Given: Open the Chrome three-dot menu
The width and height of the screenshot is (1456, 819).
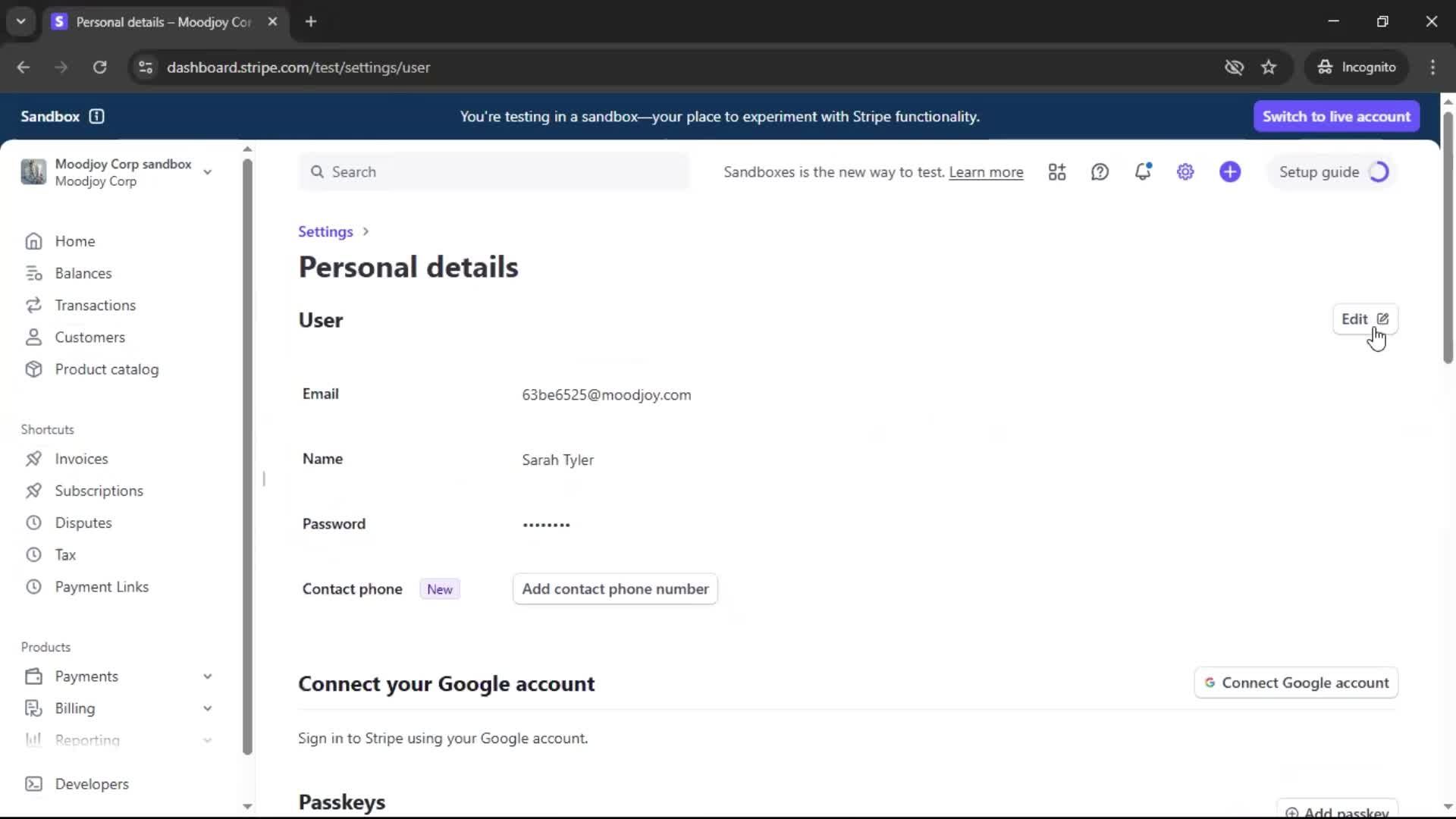Looking at the screenshot, I should [x=1432, y=67].
